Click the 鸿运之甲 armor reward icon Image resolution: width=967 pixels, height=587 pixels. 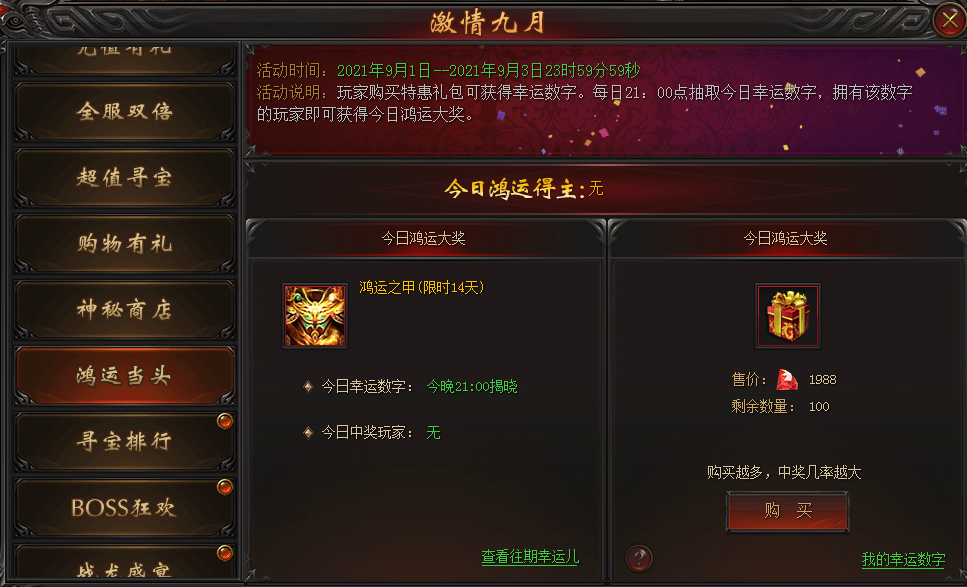pos(315,316)
